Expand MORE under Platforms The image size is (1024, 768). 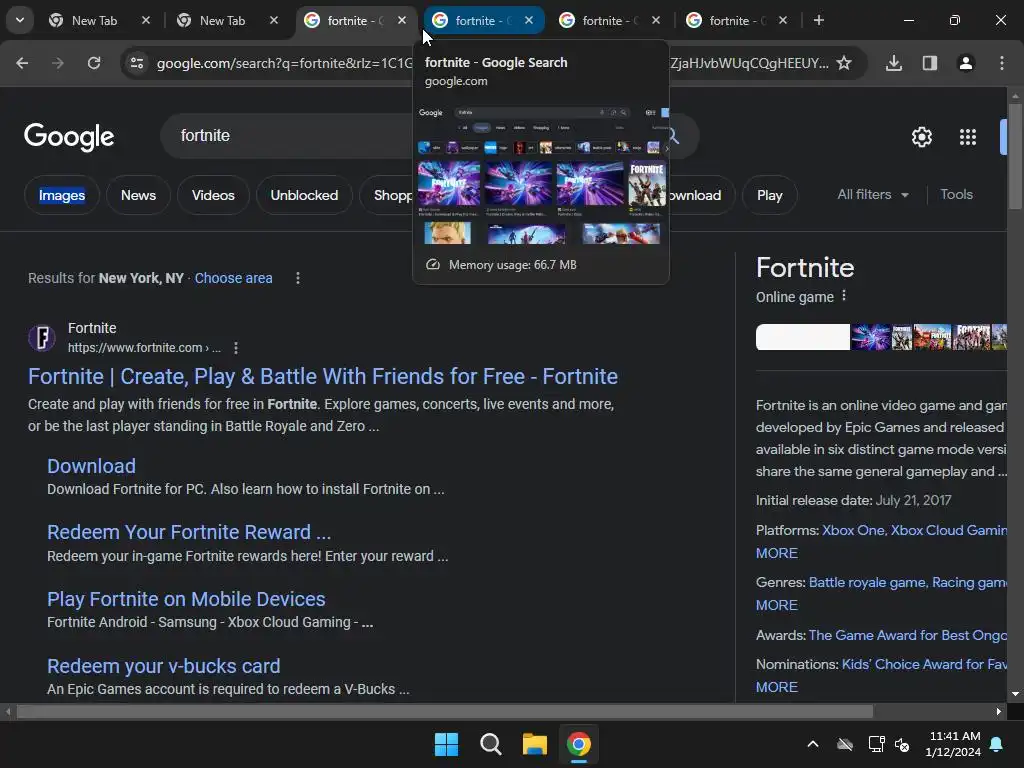pyautogui.click(x=776, y=553)
